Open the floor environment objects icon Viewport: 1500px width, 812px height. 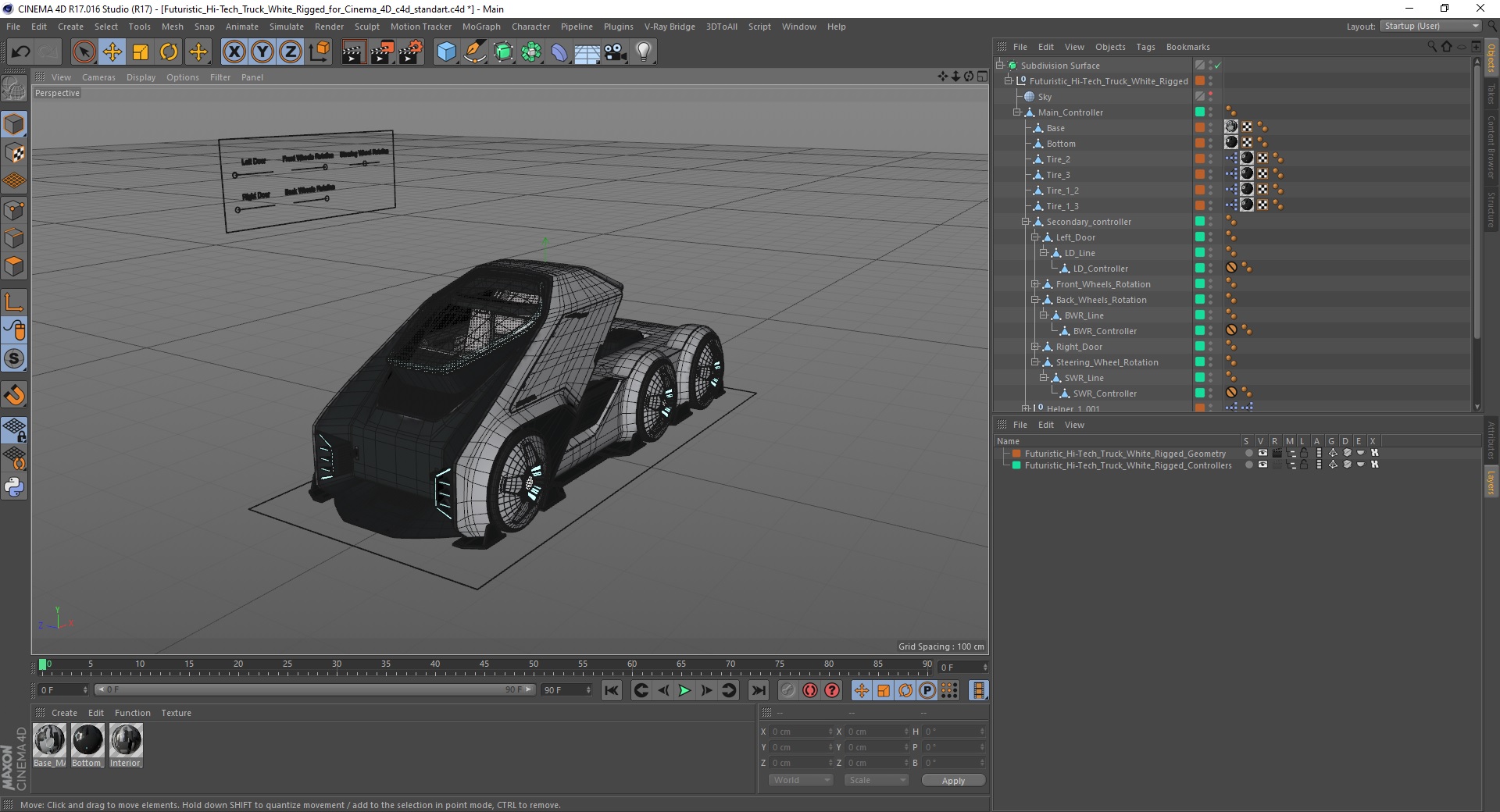pyautogui.click(x=587, y=52)
